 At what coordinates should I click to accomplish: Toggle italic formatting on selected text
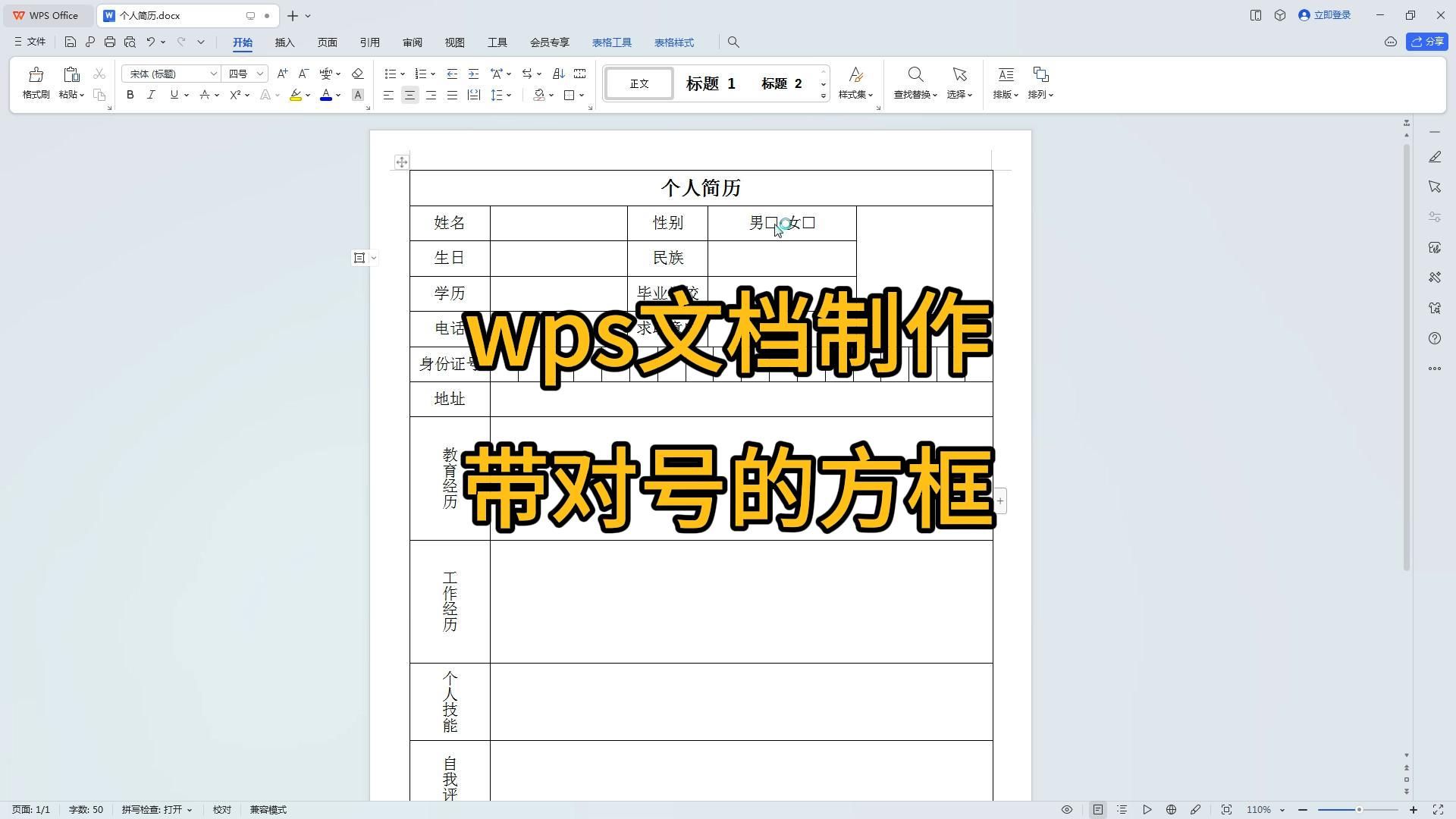point(151,95)
